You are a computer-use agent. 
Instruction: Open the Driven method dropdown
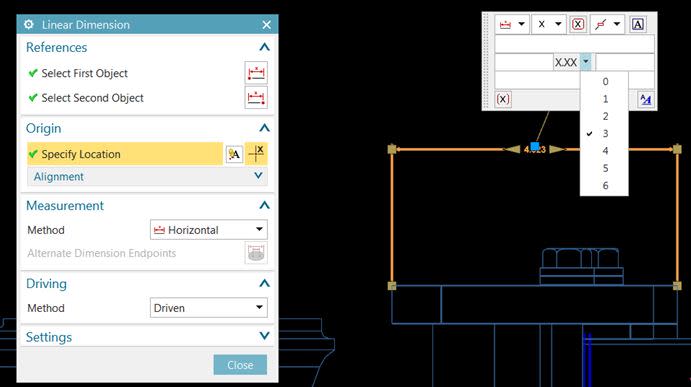click(208, 308)
